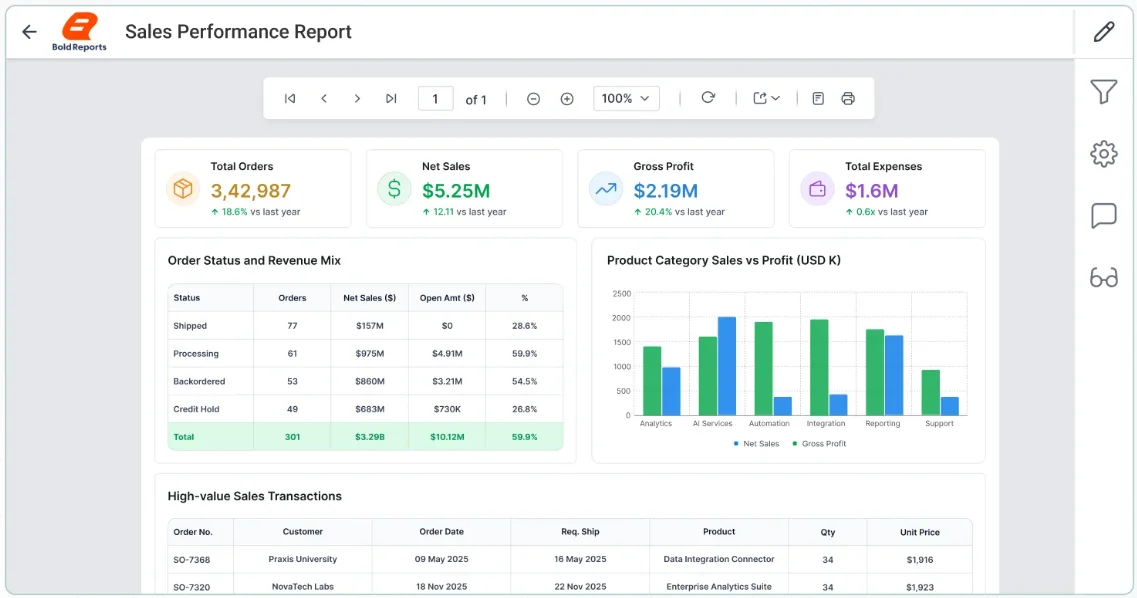Refresh the report
The height and width of the screenshot is (598, 1137).
point(708,98)
